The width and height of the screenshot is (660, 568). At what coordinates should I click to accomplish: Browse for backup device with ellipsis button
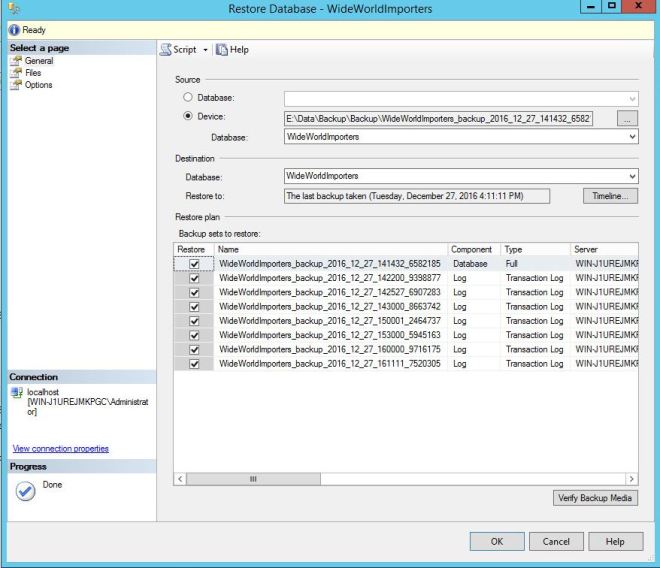pyautogui.click(x=627, y=118)
